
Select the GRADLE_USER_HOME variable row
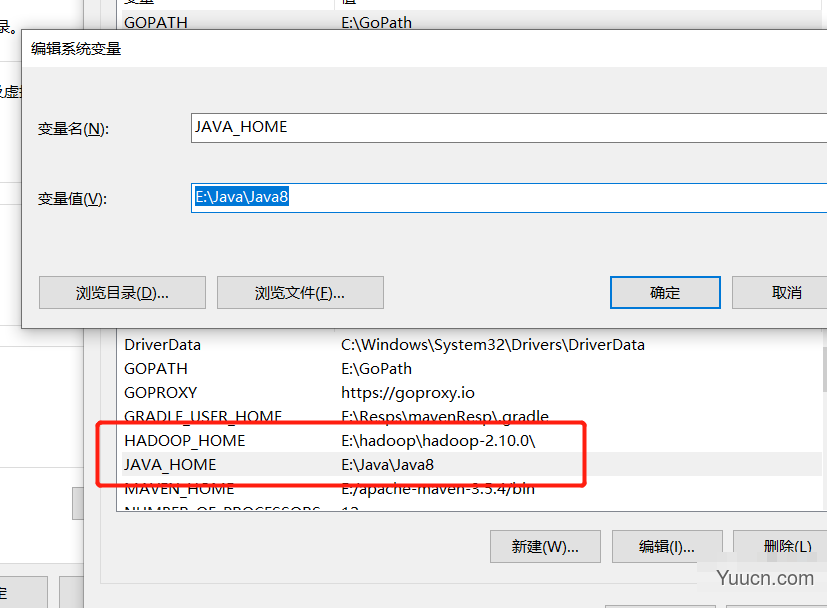click(x=472, y=417)
